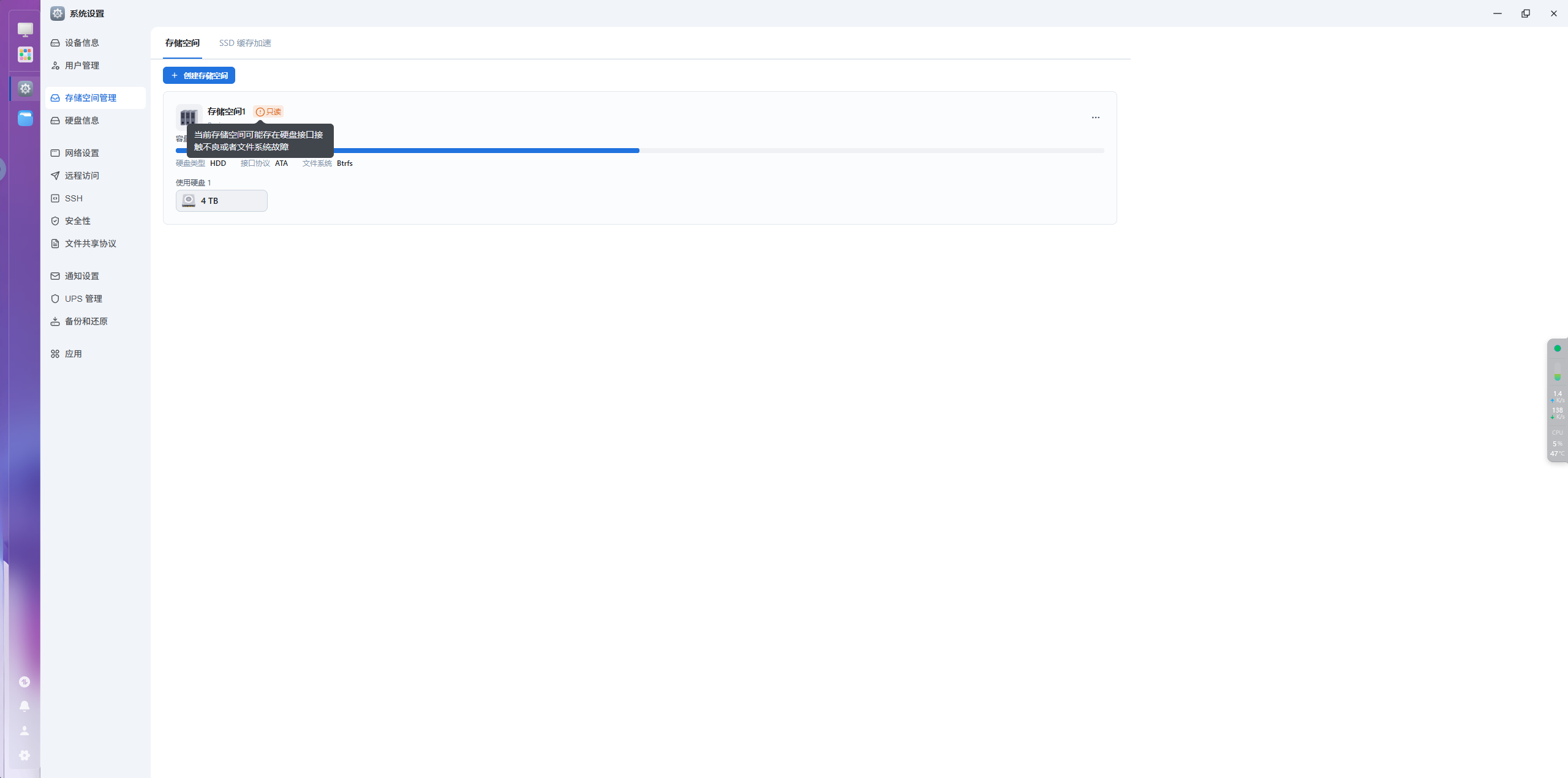Open the task transfer icon in the dock
The height and width of the screenshot is (778, 1568).
point(24,682)
